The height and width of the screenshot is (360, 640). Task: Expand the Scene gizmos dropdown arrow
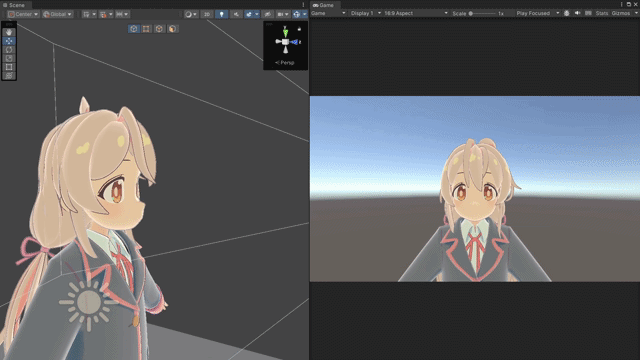click(304, 14)
